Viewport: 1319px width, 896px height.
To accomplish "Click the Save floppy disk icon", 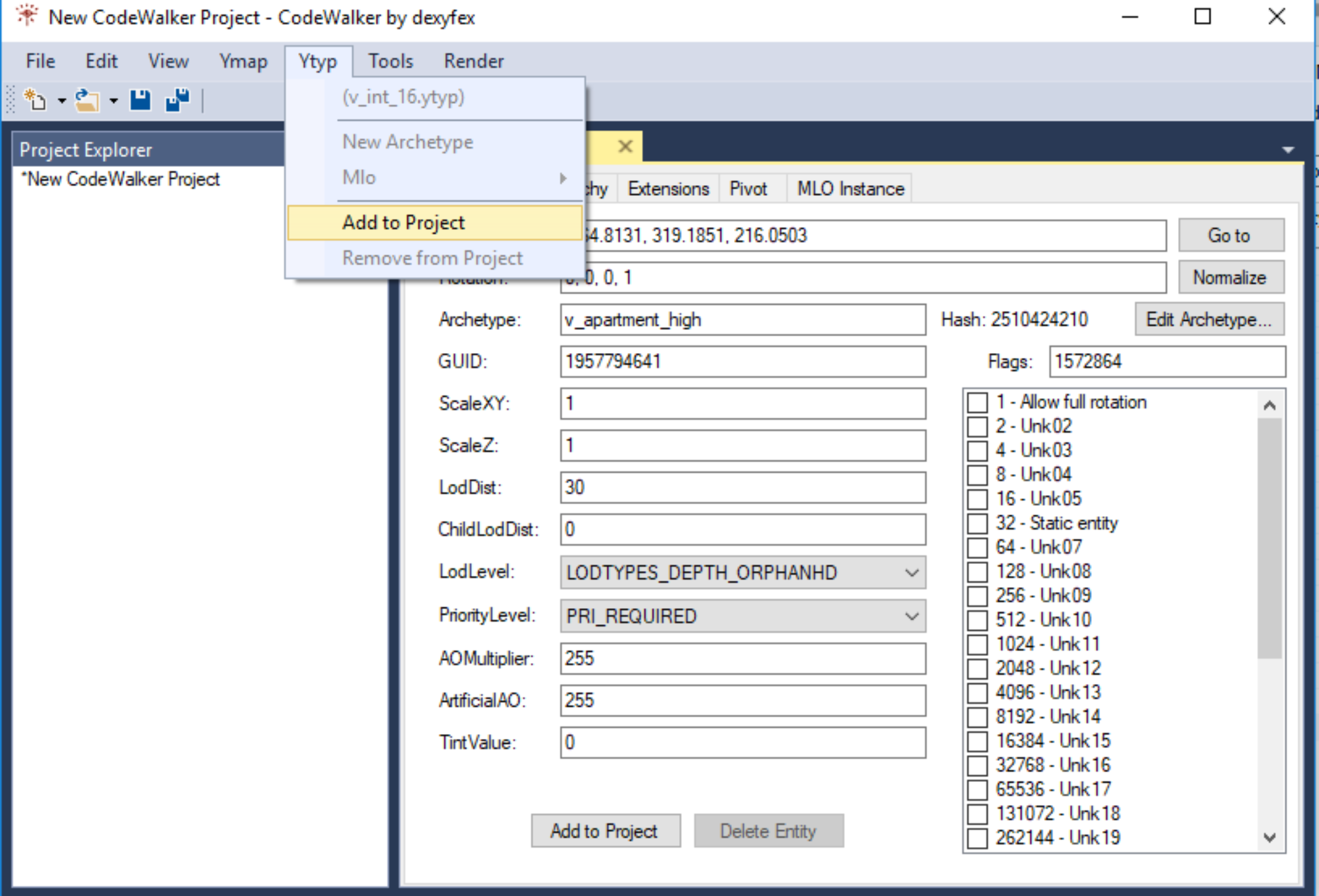I will tap(140, 100).
